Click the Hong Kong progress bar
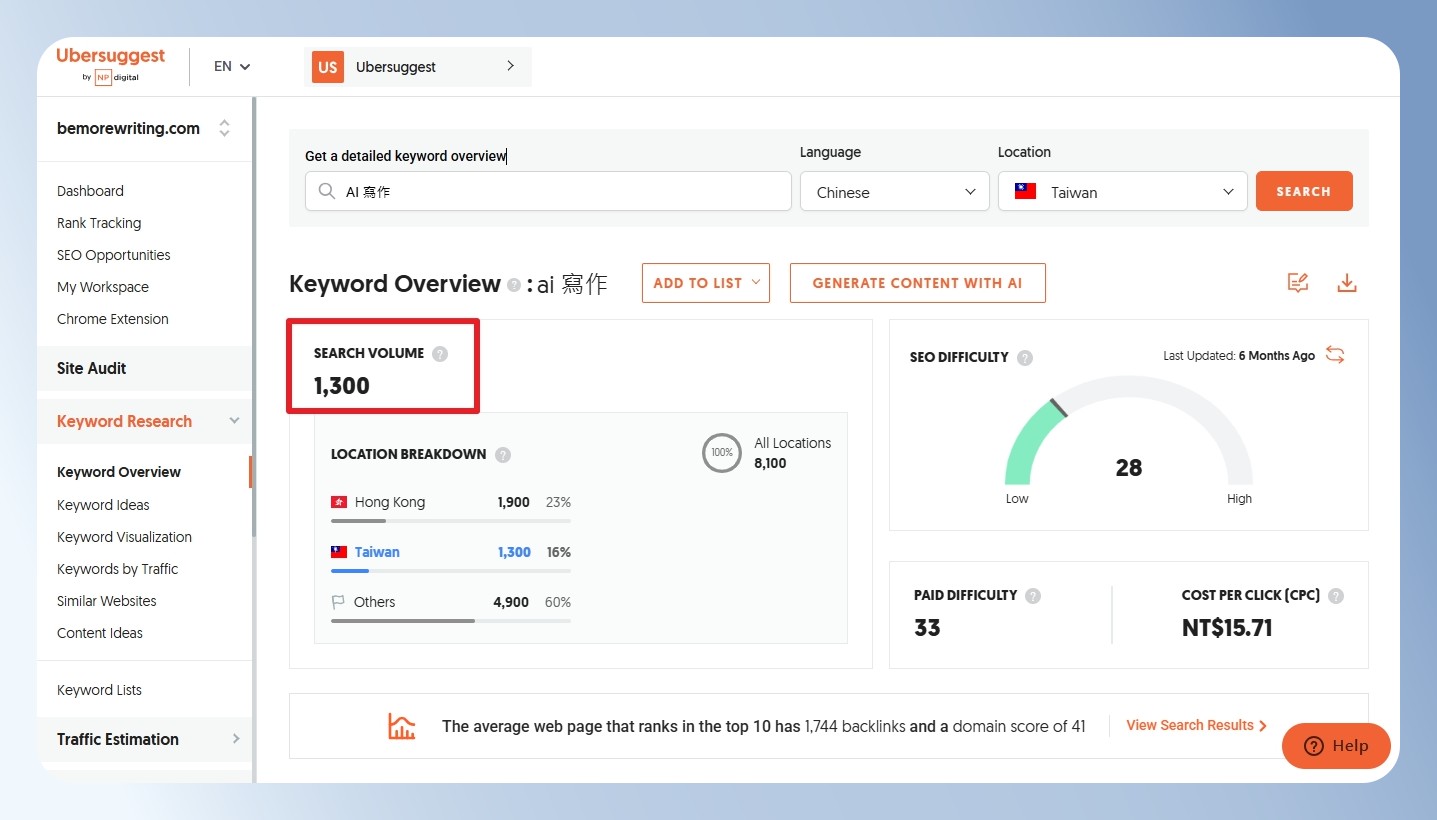The width and height of the screenshot is (1437, 820). coord(451,521)
